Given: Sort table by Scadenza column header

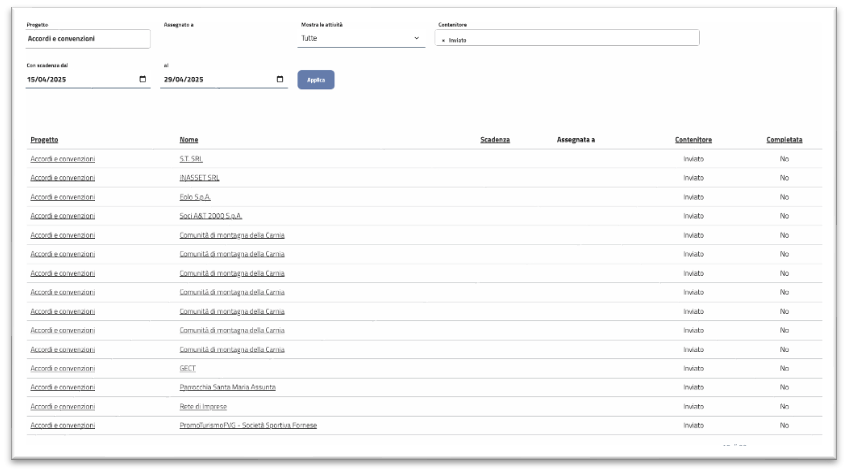Looking at the screenshot, I should 495,140.
